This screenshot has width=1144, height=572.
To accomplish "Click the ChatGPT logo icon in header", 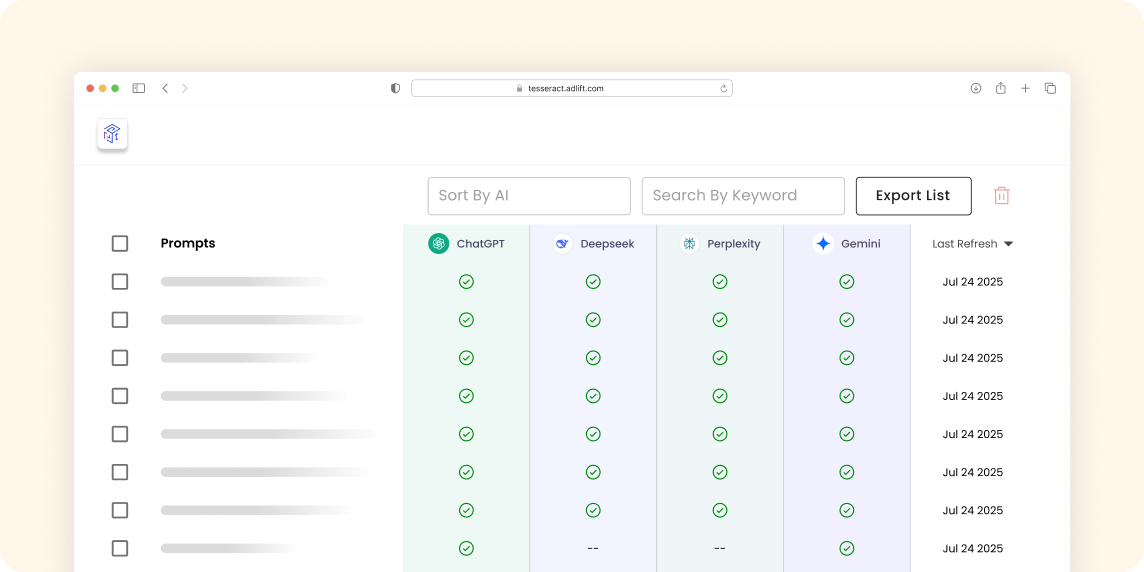I will click(438, 244).
